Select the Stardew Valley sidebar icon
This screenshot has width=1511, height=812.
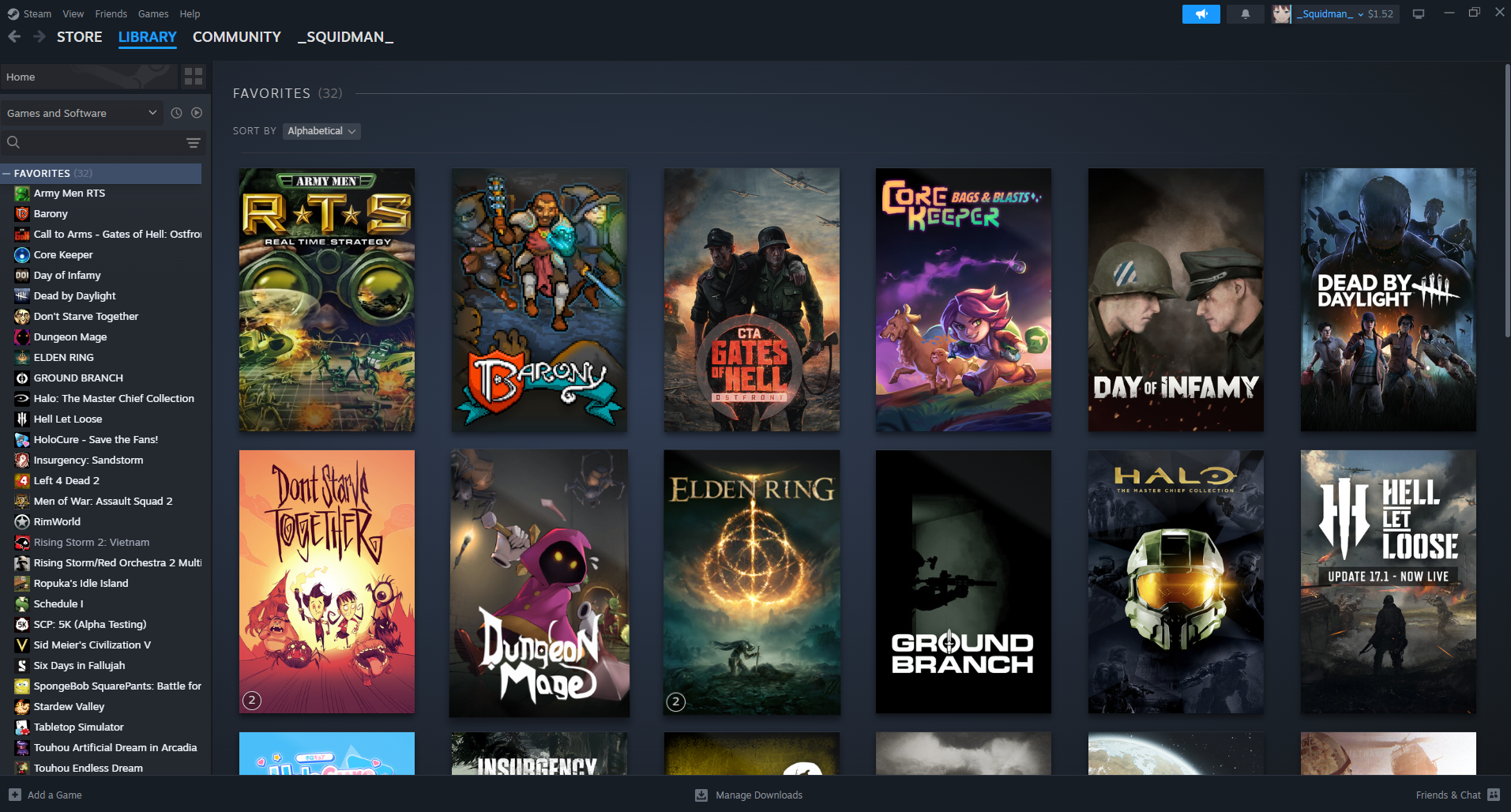coord(22,707)
